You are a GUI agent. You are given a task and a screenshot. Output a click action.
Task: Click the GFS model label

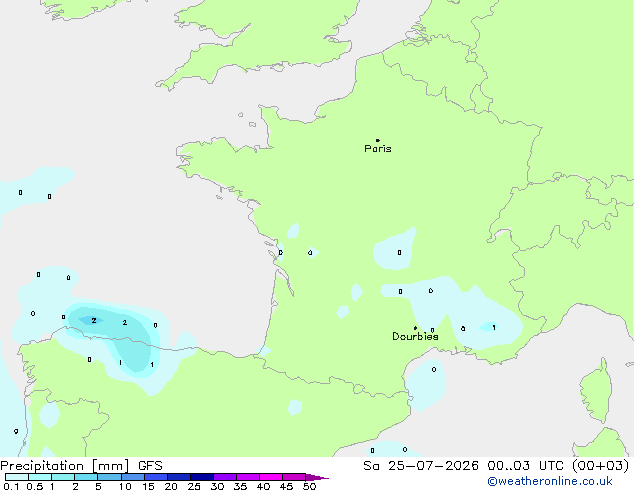[x=150, y=466]
